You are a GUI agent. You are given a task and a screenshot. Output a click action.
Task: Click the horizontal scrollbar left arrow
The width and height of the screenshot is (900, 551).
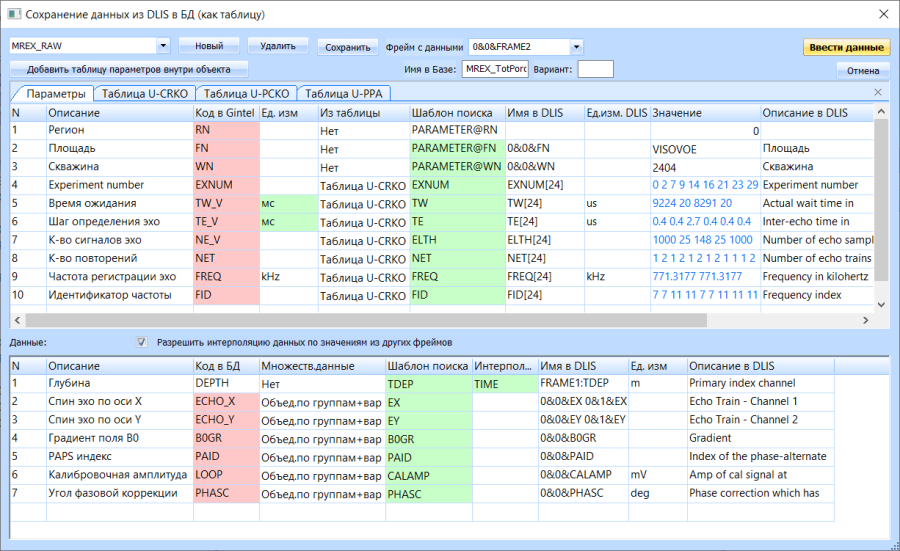tap(17, 320)
